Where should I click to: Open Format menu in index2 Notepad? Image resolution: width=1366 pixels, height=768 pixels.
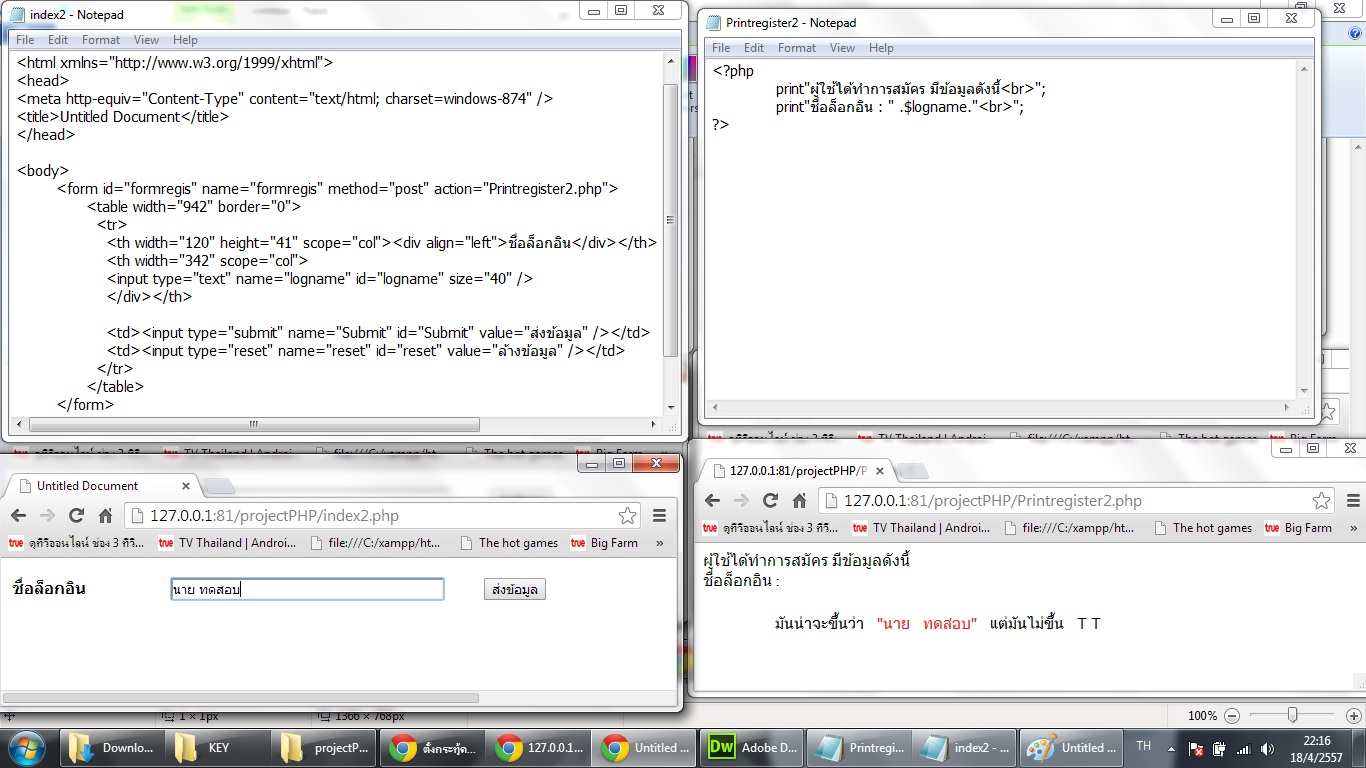click(101, 40)
